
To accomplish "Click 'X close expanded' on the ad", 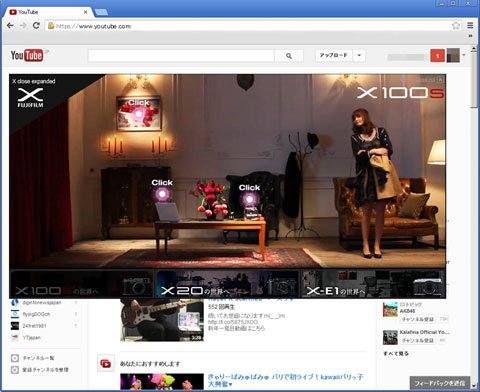I will pos(34,81).
